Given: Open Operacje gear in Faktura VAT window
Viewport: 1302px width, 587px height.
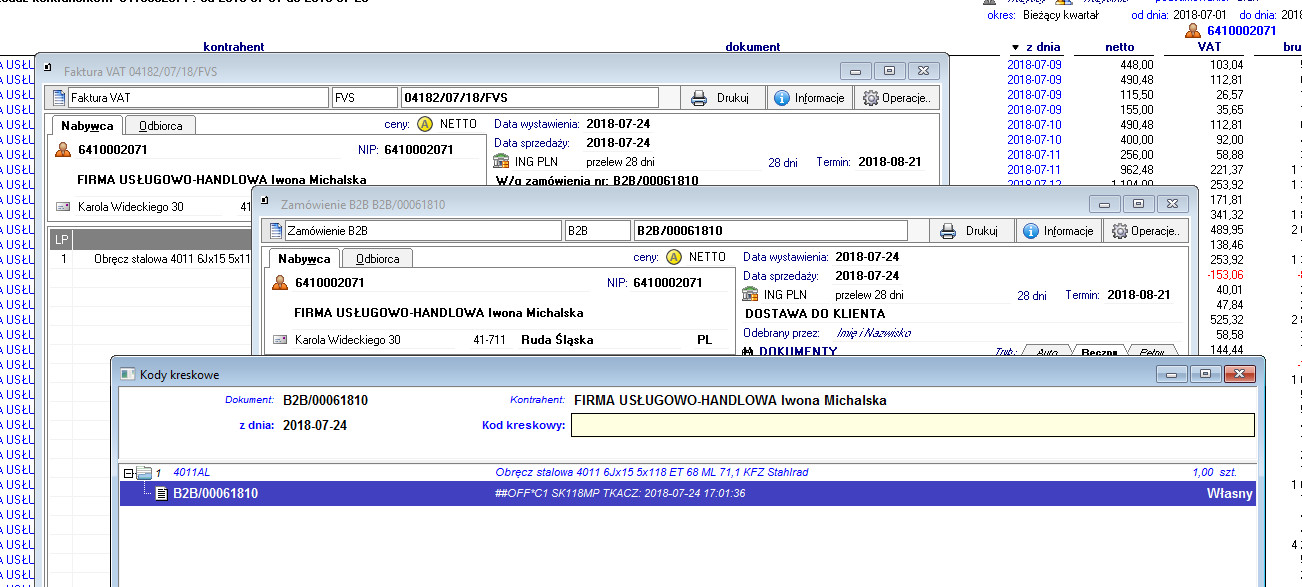Looking at the screenshot, I should 897,98.
